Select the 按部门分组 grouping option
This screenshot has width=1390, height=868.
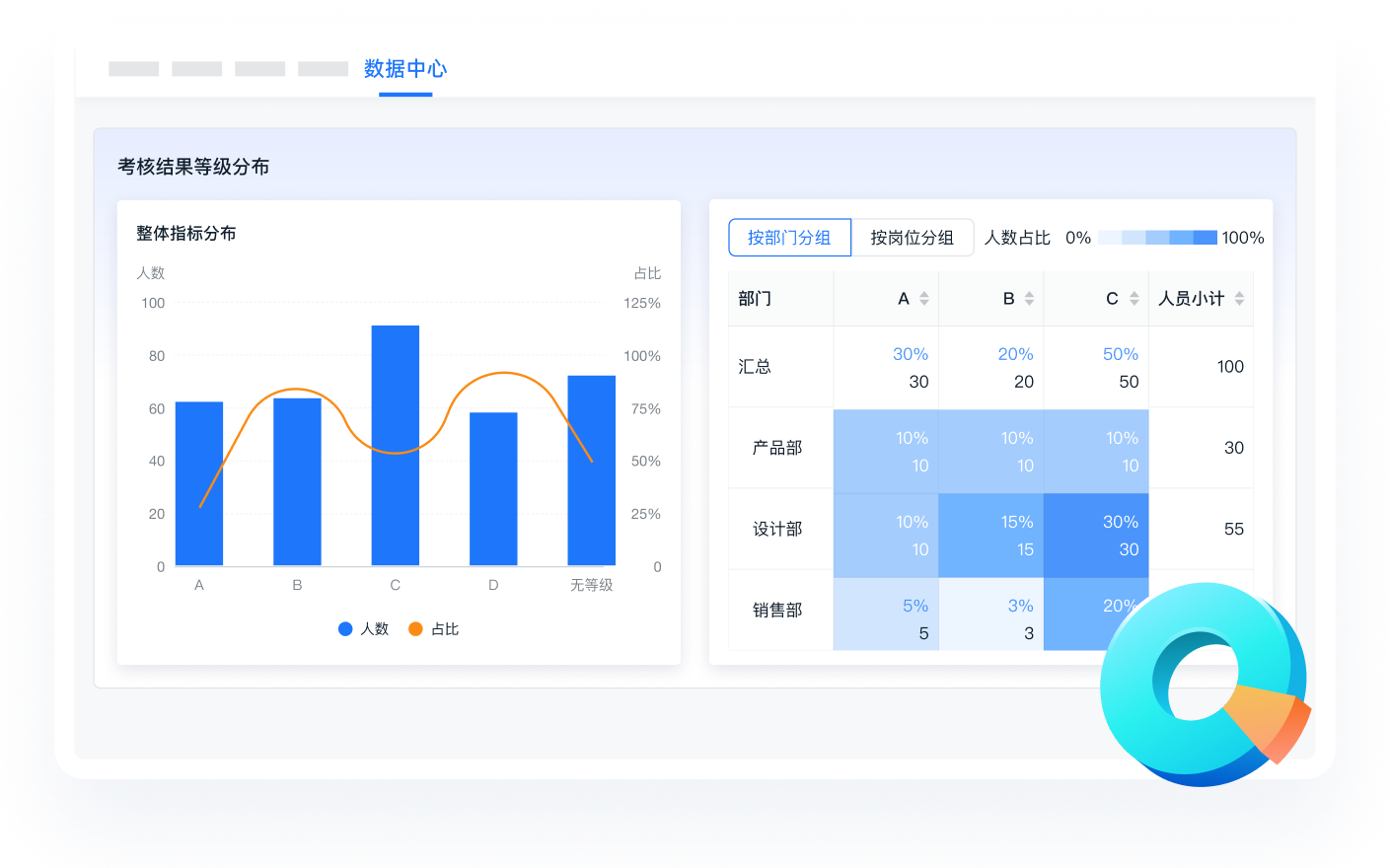[x=789, y=238]
